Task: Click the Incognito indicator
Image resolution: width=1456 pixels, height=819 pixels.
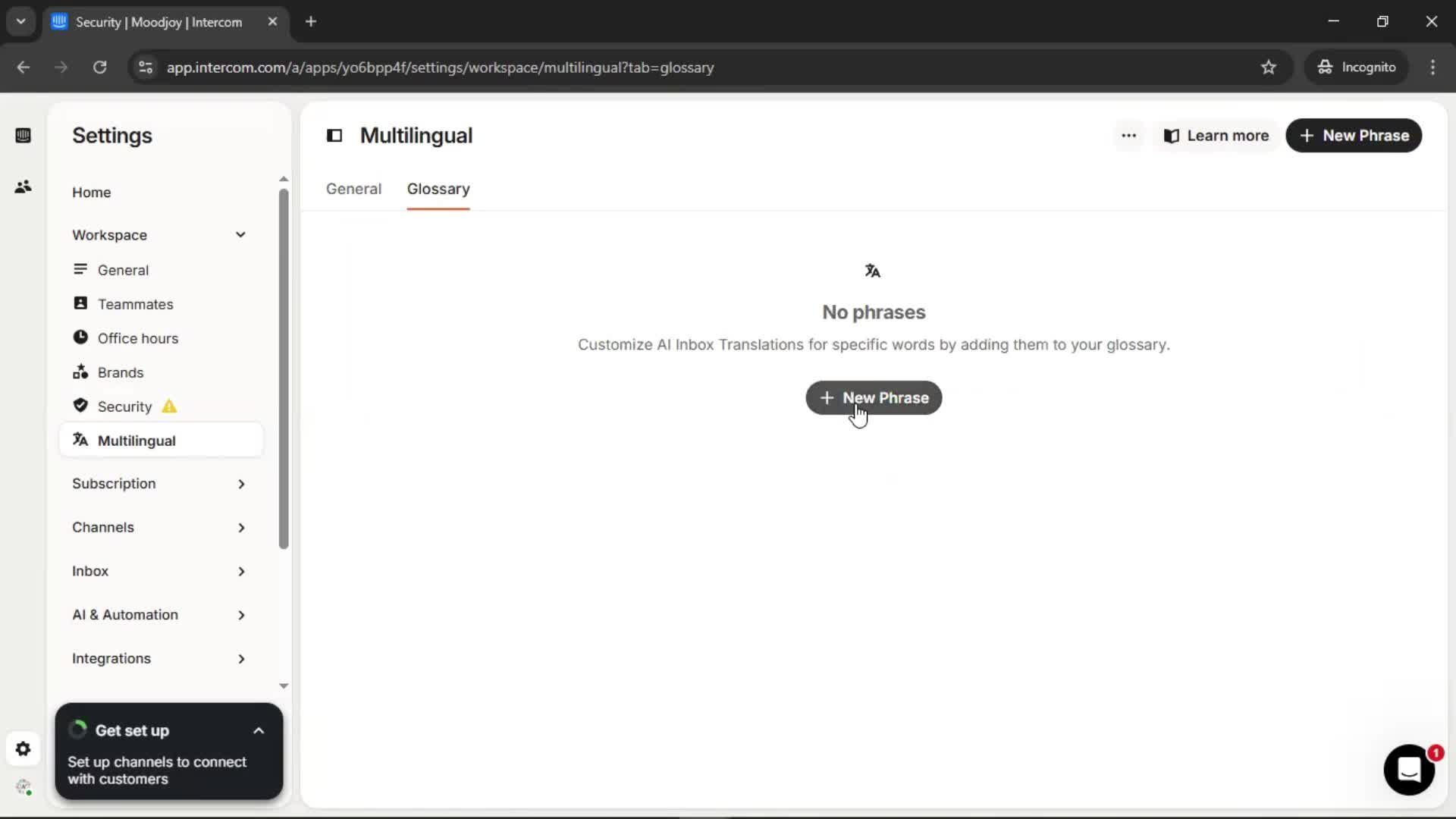Action: pyautogui.click(x=1356, y=67)
